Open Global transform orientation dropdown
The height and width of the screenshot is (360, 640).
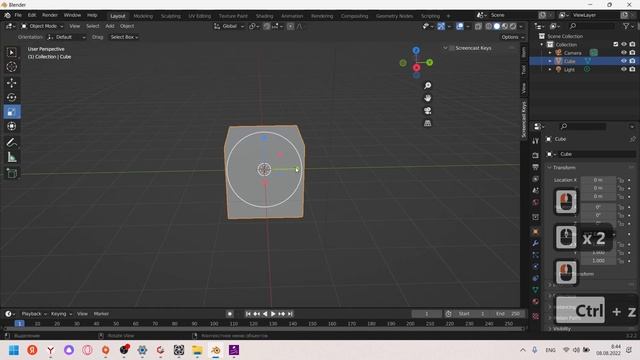(x=229, y=26)
